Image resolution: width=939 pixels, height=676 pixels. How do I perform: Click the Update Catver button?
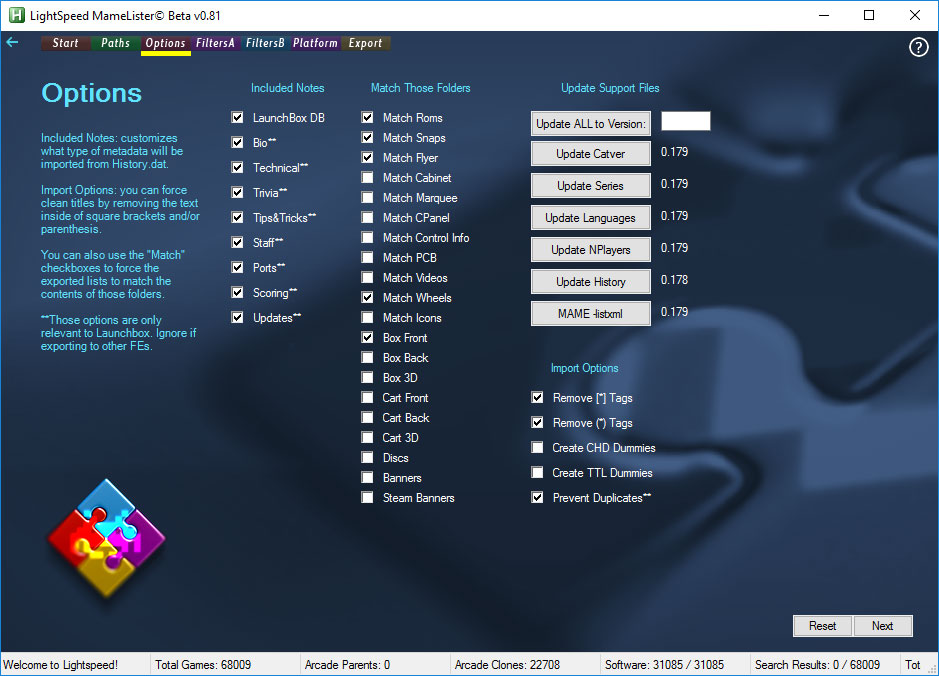click(590, 154)
